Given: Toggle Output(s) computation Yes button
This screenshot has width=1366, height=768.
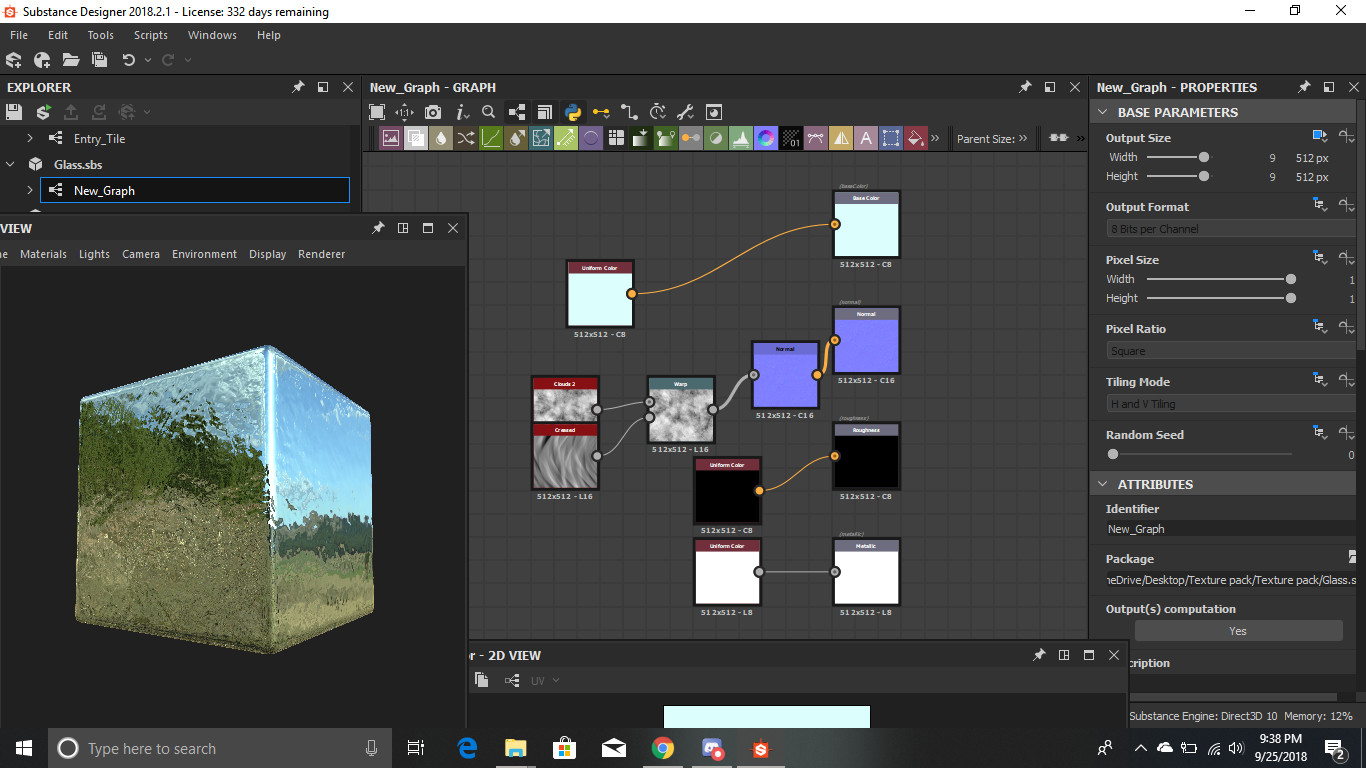Looking at the screenshot, I should [x=1238, y=631].
